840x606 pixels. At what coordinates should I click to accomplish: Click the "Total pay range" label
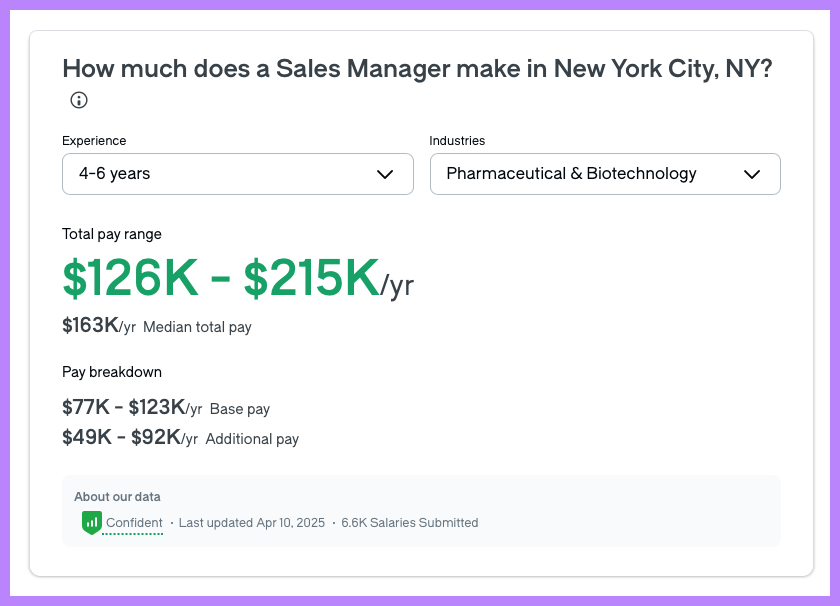111,234
